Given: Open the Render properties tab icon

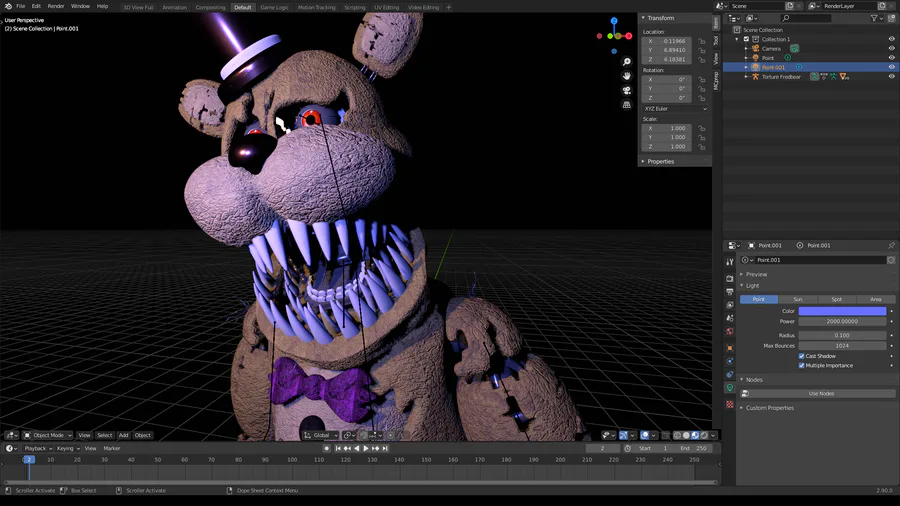Looking at the screenshot, I should [x=730, y=278].
